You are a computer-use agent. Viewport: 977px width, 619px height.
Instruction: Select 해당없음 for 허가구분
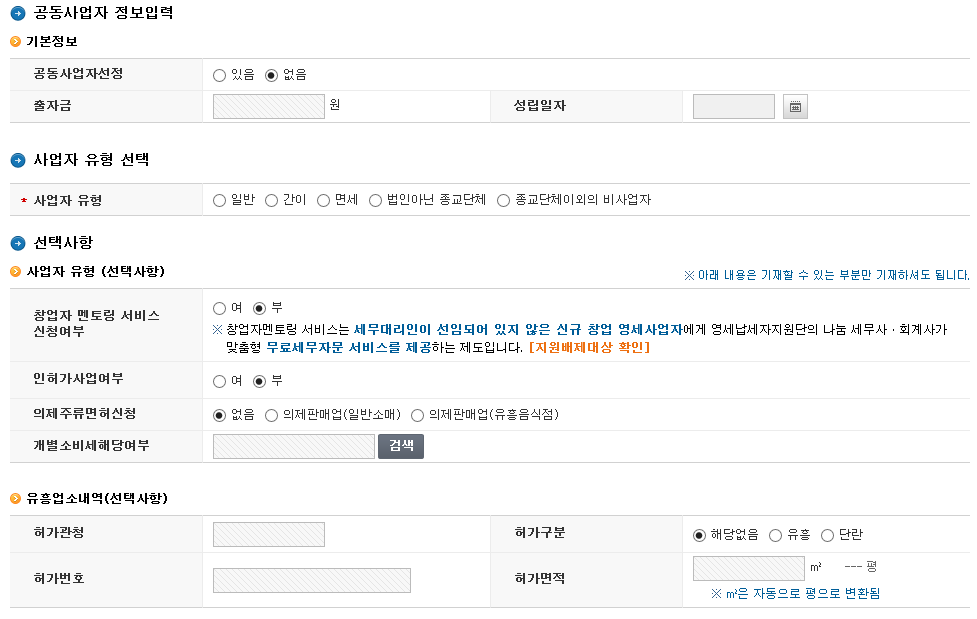click(699, 535)
